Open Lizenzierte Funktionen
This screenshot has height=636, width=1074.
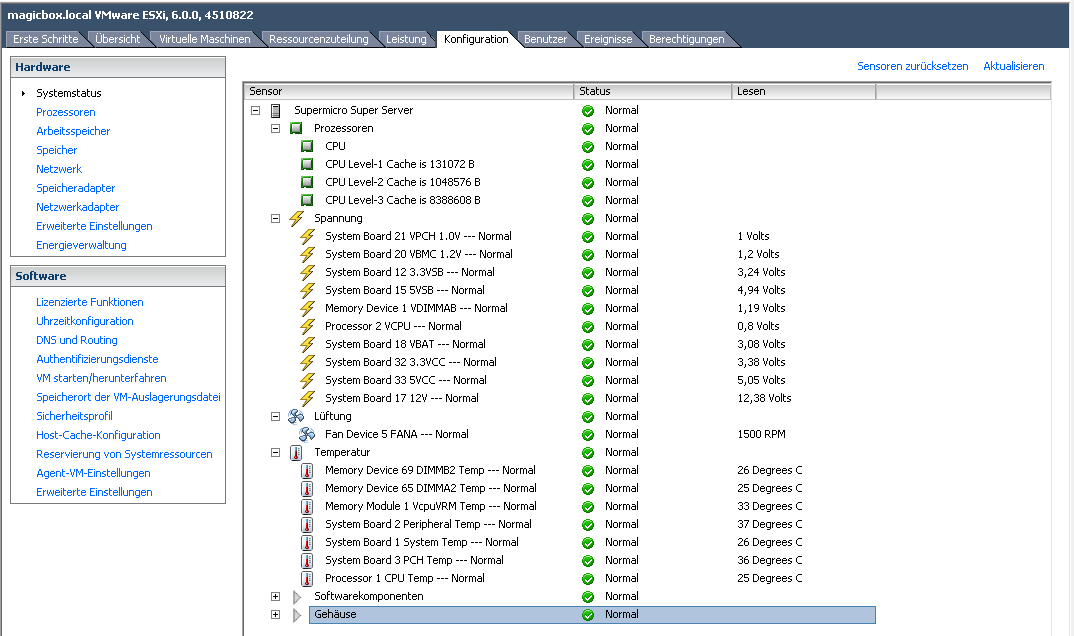(x=90, y=302)
